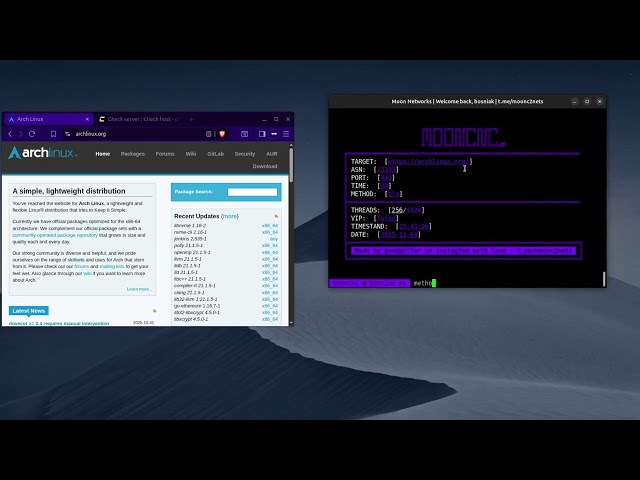This screenshot has height=480, width=640.
Task: Click the Brave wallet glasses icon
Action: point(274,134)
